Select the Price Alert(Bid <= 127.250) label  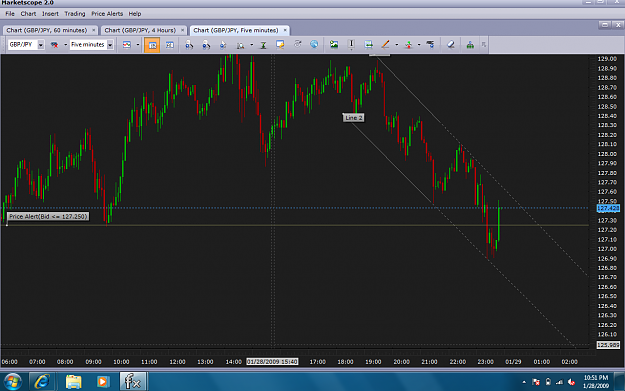48,217
